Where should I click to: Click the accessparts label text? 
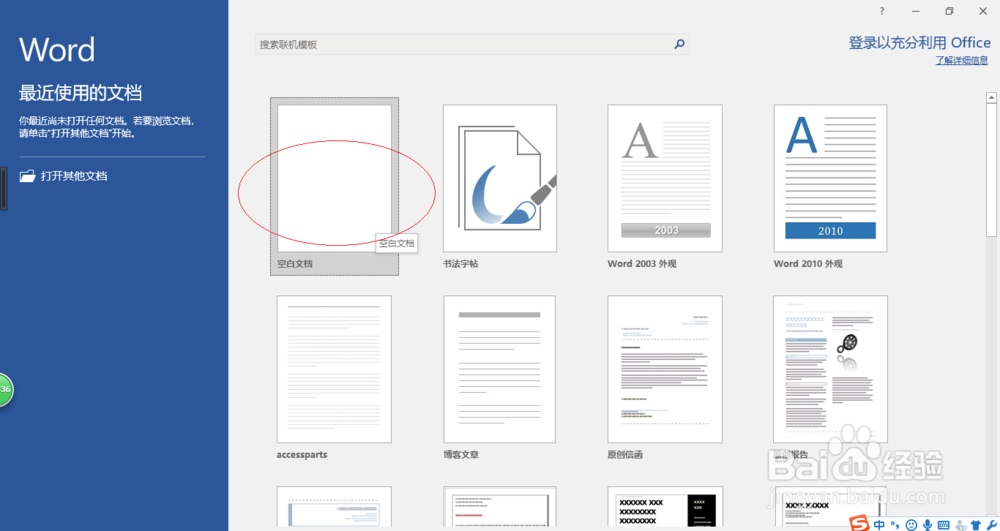pos(302,455)
